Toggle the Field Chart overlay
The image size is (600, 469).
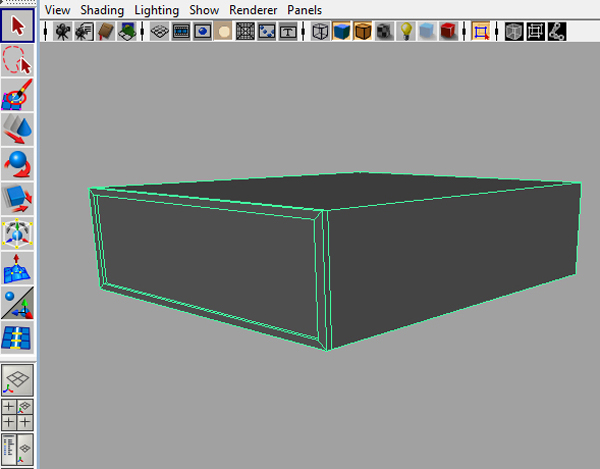tap(245, 31)
